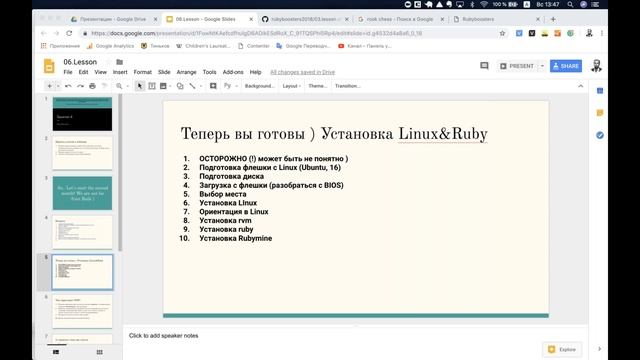
Task: Move 06.Lesson to a folder
Action: (119, 62)
